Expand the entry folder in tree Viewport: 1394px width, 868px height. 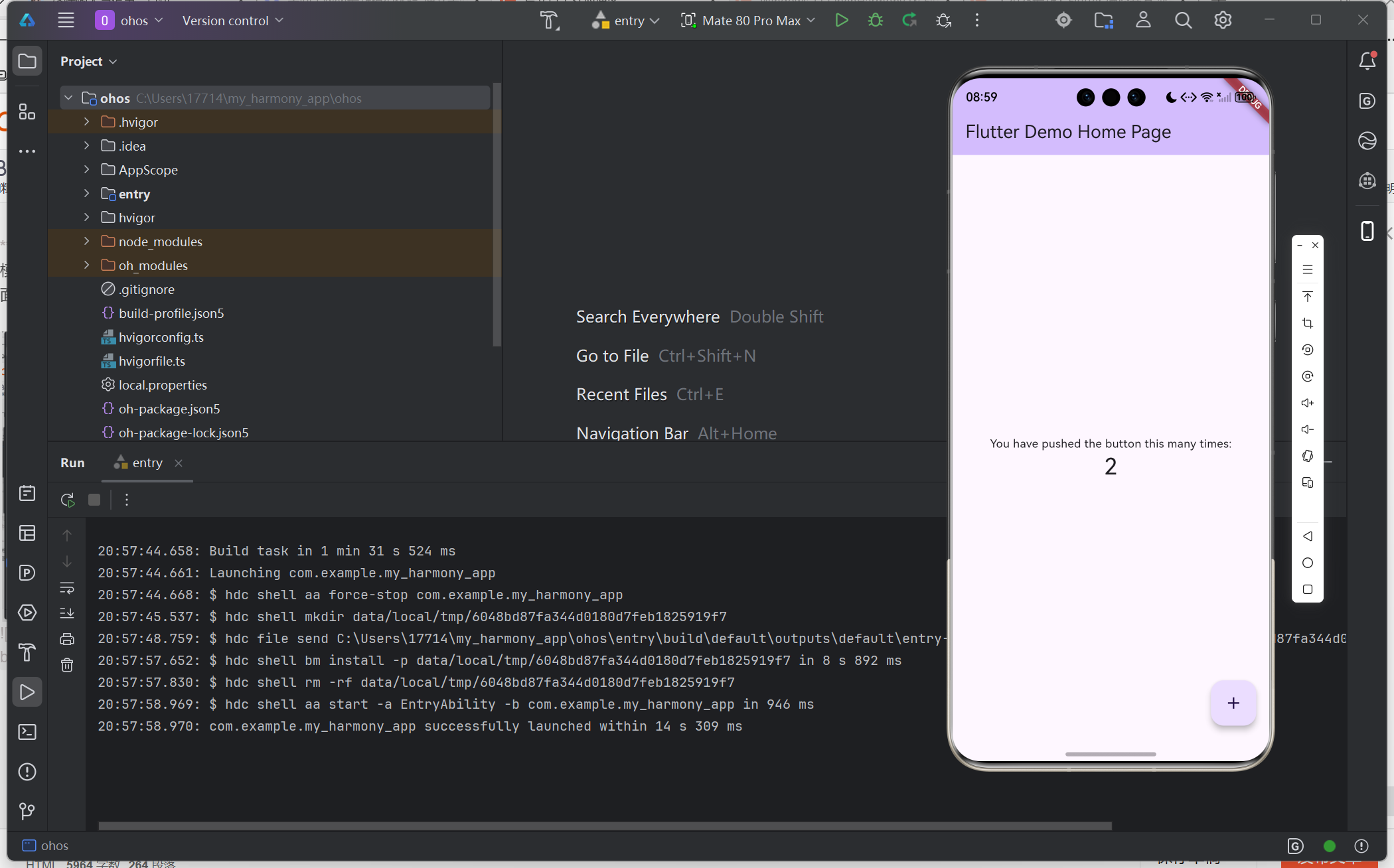86,194
